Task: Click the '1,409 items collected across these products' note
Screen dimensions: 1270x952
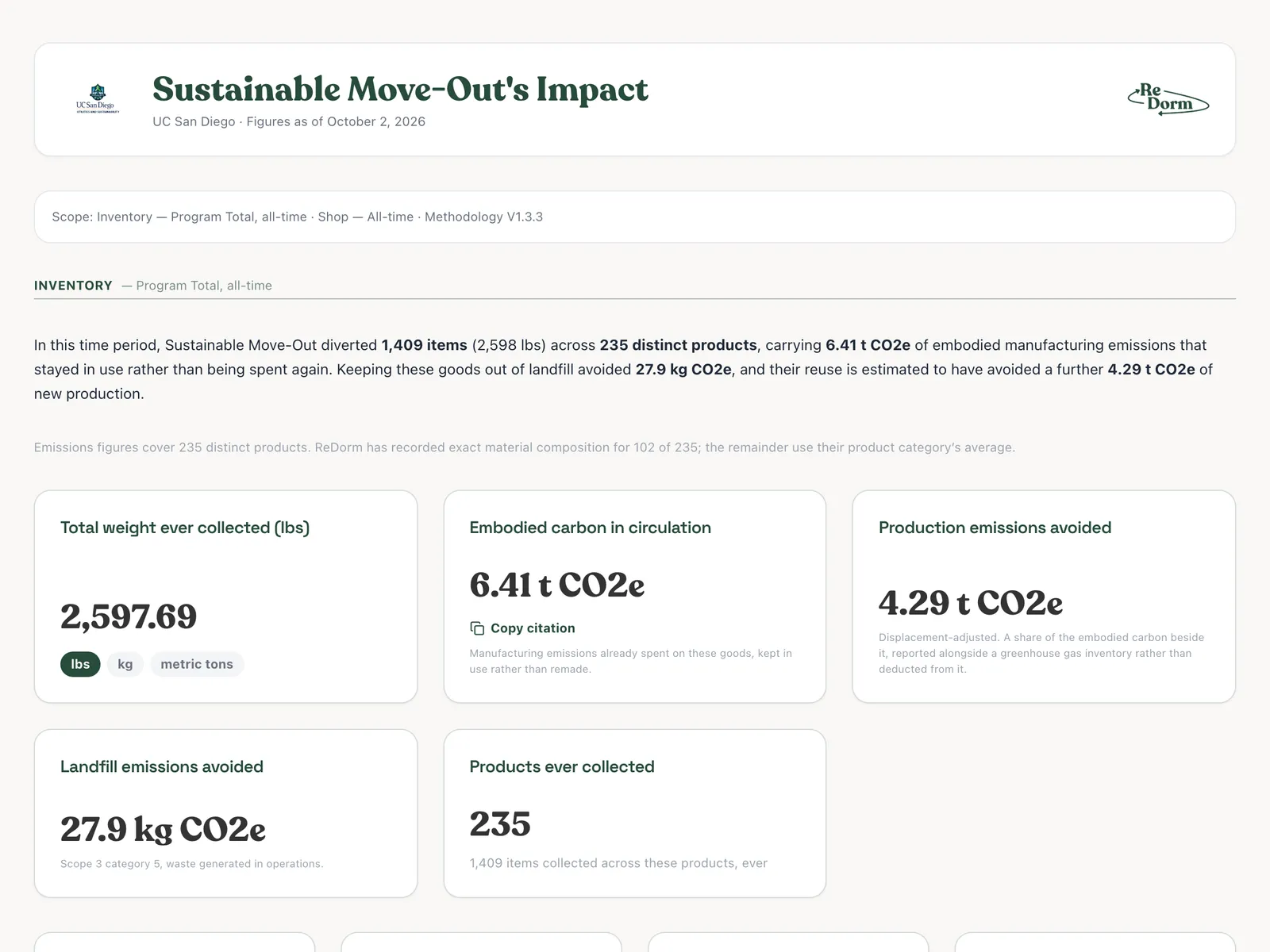Action: pyautogui.click(x=618, y=863)
